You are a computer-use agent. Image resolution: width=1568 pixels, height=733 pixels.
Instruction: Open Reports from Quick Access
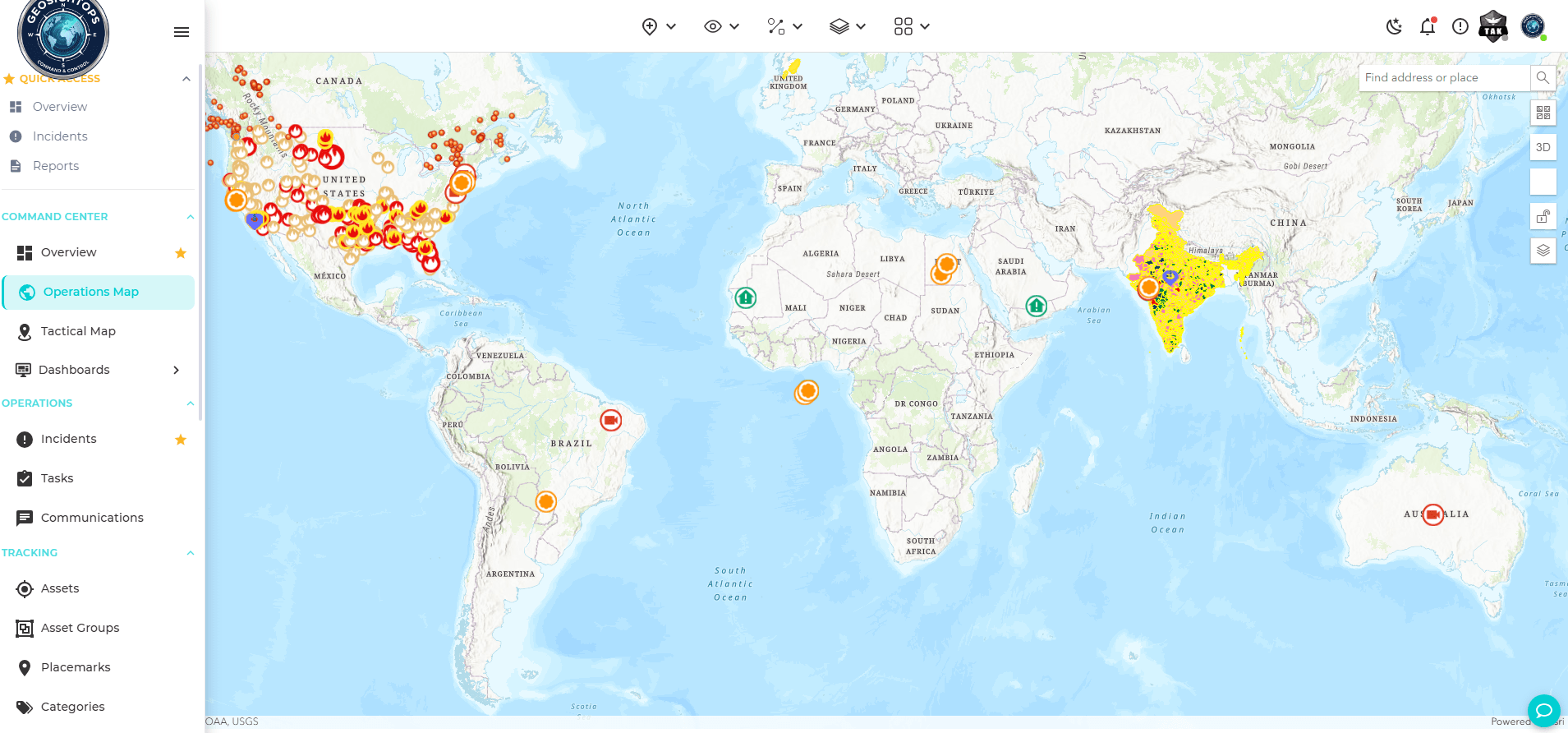coord(56,166)
